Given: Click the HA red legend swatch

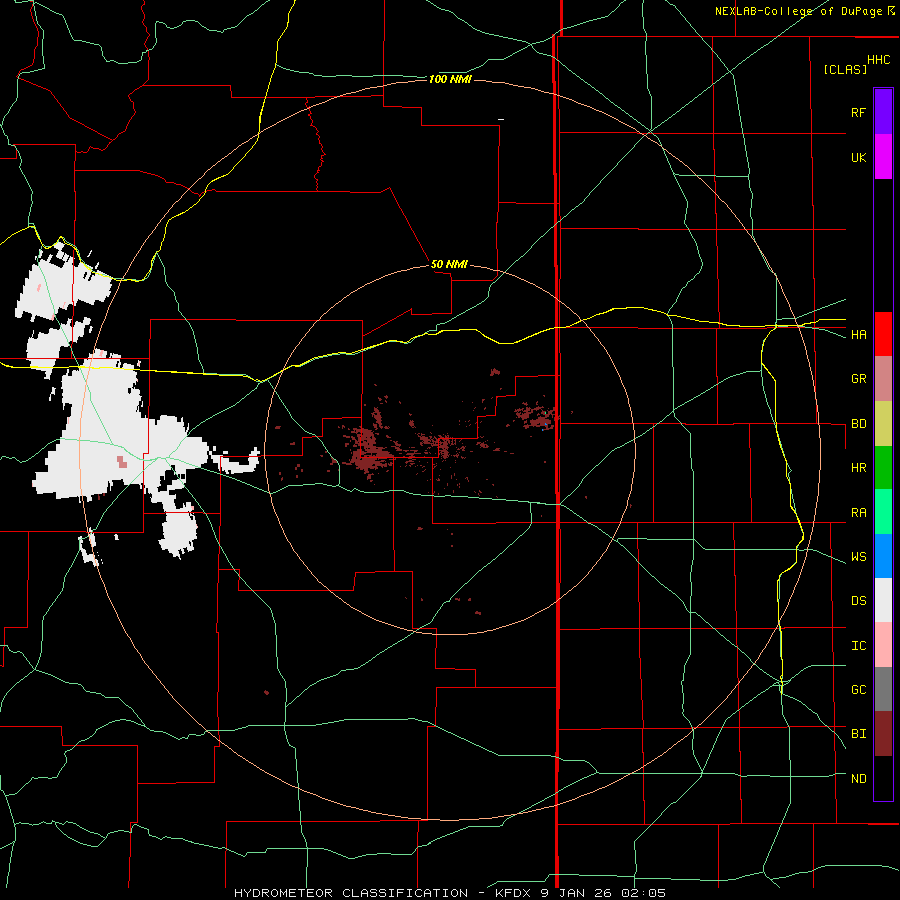Looking at the screenshot, I should click(x=883, y=334).
